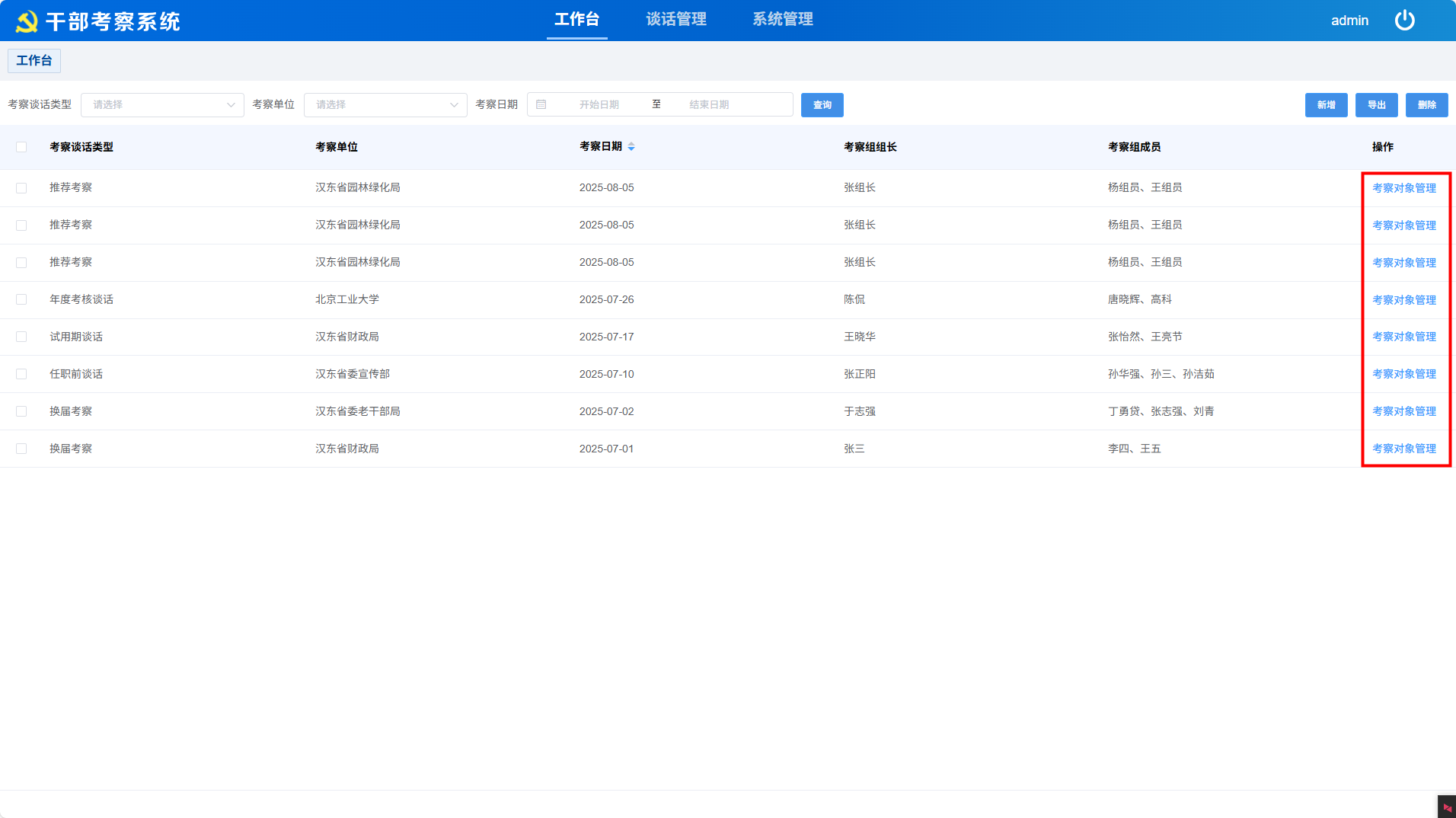The height and width of the screenshot is (818, 1456).
Task: Click the 丁勇贷、张志强、刘青 members cell
Action: (x=1161, y=411)
